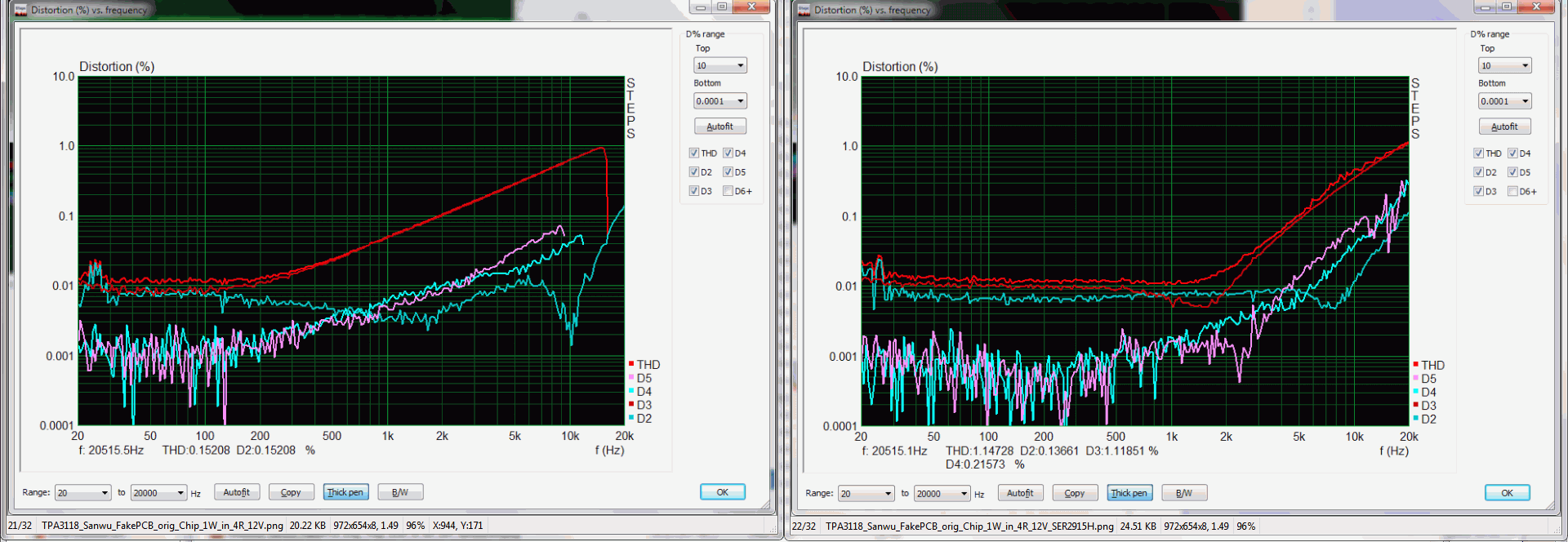Click bottom Autofit button in left window
1568x542 pixels.
237,492
